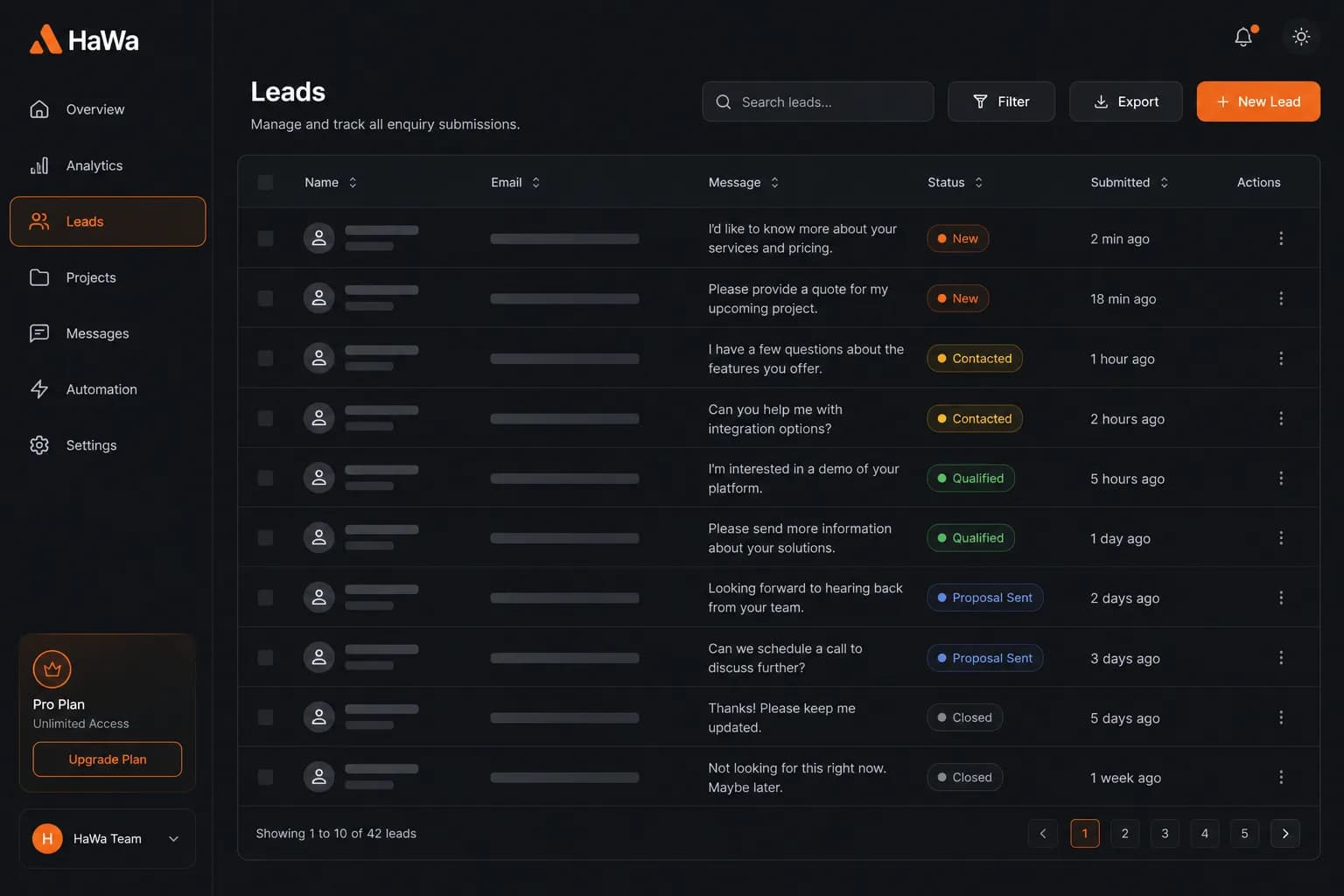Screen dimensions: 1344x896
Task: Check the '5 hours ago' lead row
Action: click(x=265, y=478)
